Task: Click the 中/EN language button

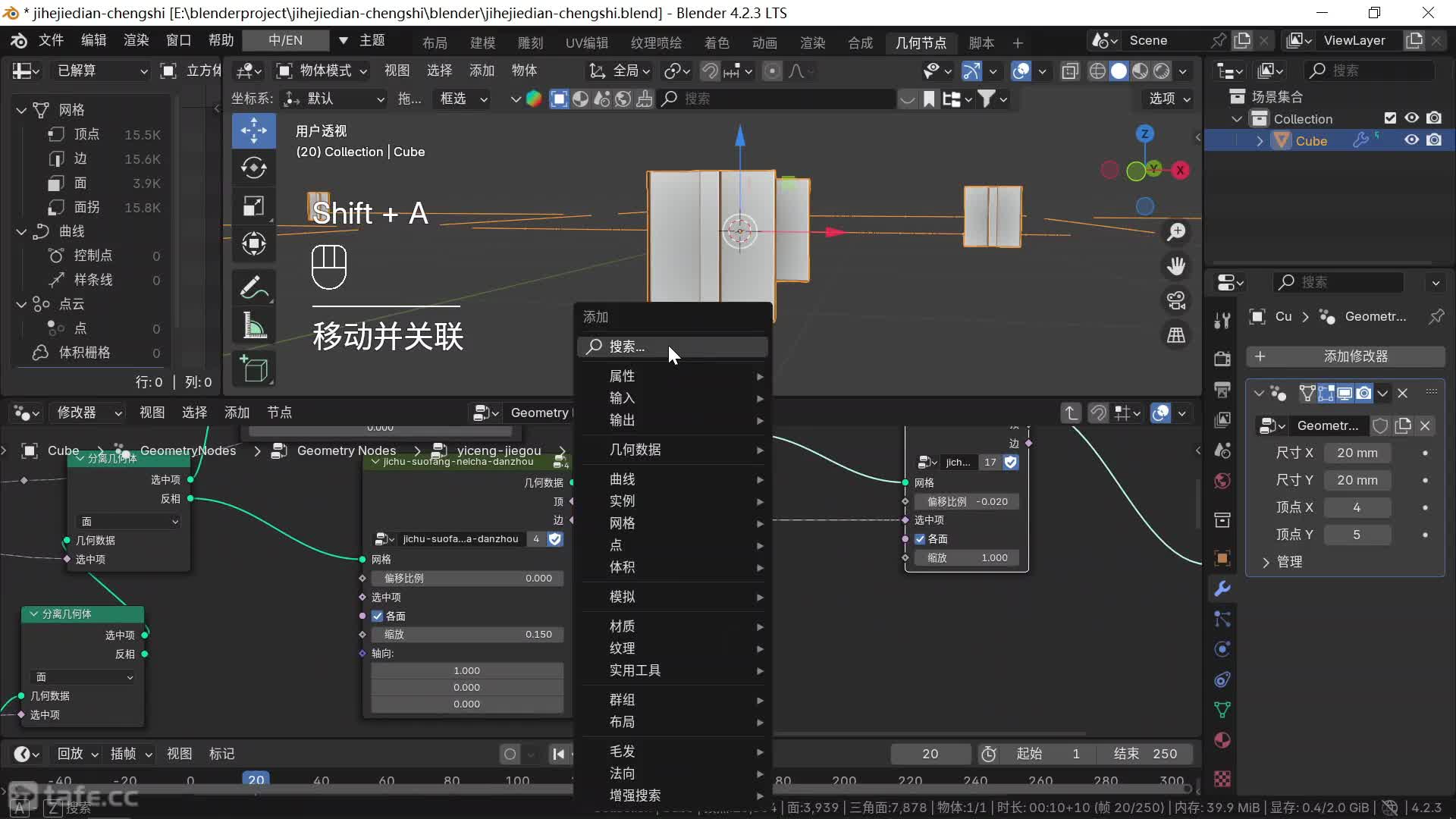Action: pyautogui.click(x=285, y=40)
